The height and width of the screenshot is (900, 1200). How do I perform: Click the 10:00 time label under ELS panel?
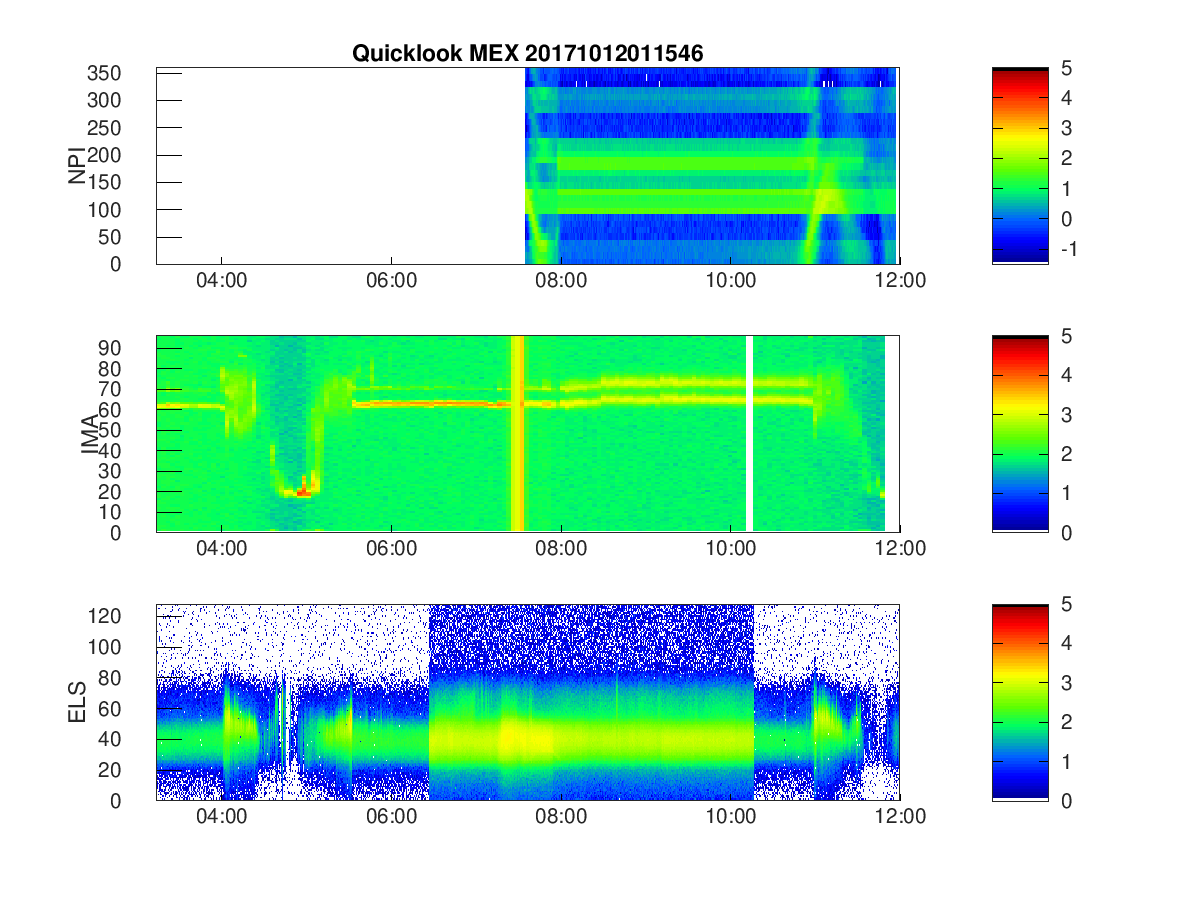[x=731, y=818]
